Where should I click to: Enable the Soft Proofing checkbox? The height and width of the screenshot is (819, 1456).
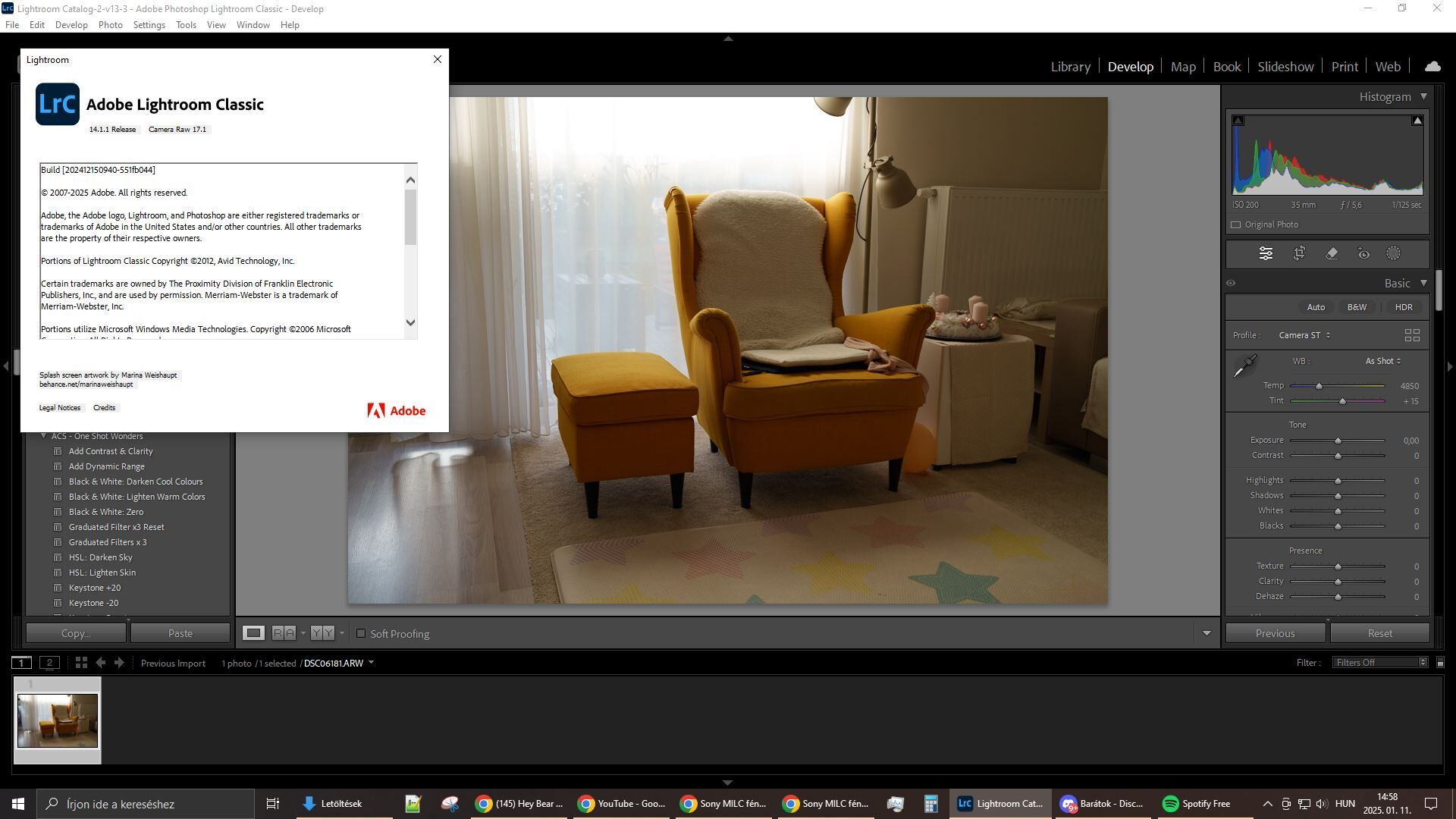(x=361, y=633)
